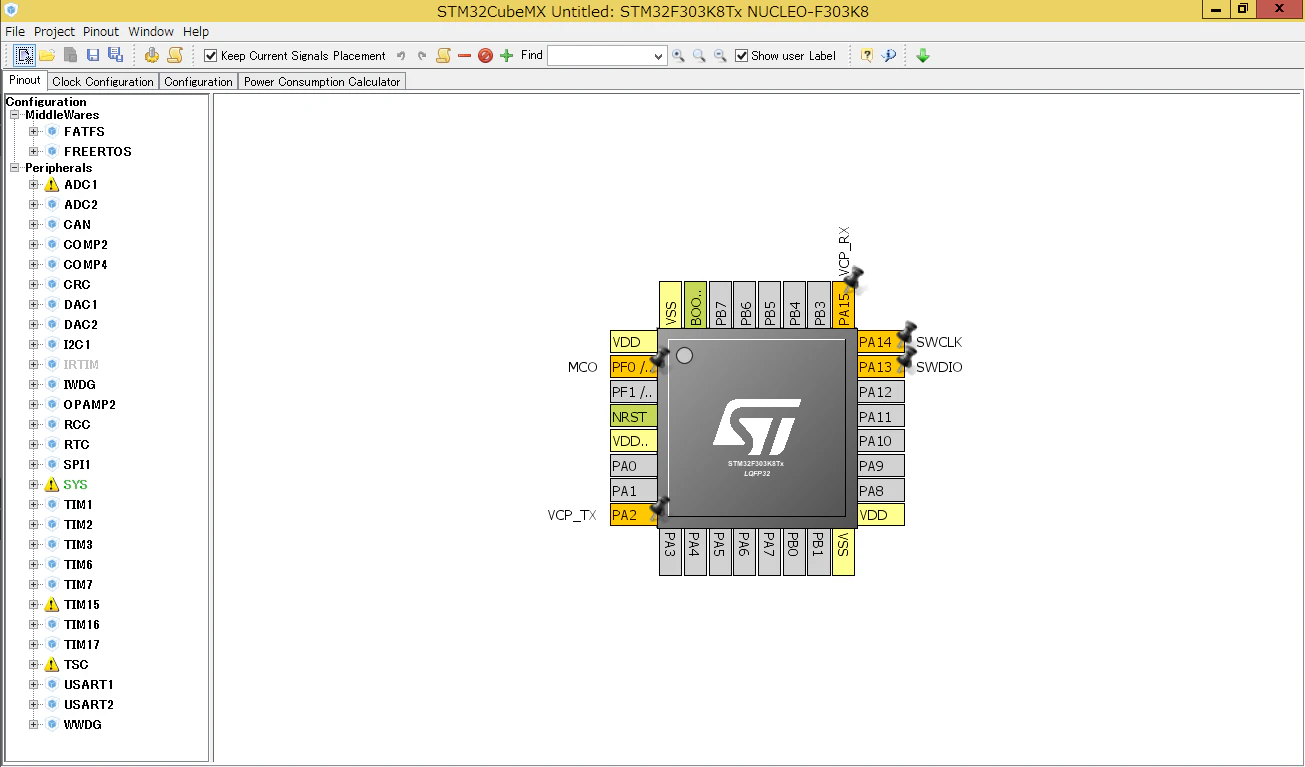Open the Find dropdown list

click(658, 57)
